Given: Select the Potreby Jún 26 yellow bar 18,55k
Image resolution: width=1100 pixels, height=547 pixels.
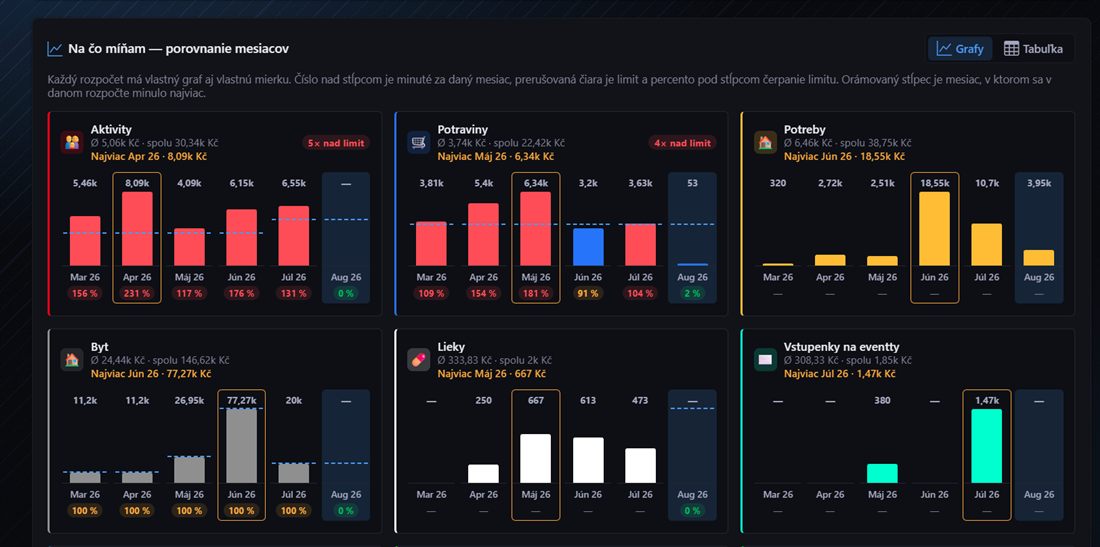Looking at the screenshot, I should 934,229.
